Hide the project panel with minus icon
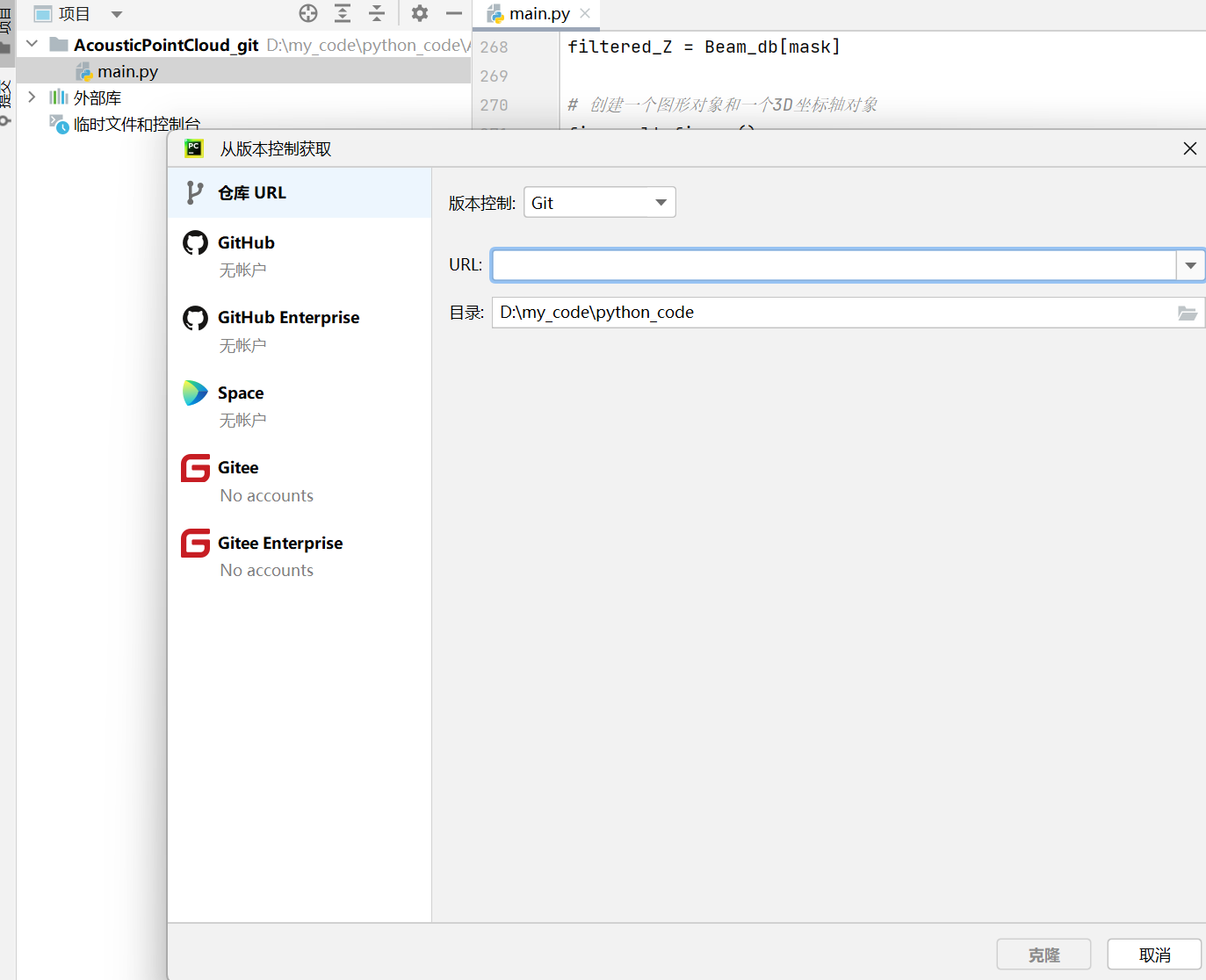The image size is (1206, 980). coord(454,13)
